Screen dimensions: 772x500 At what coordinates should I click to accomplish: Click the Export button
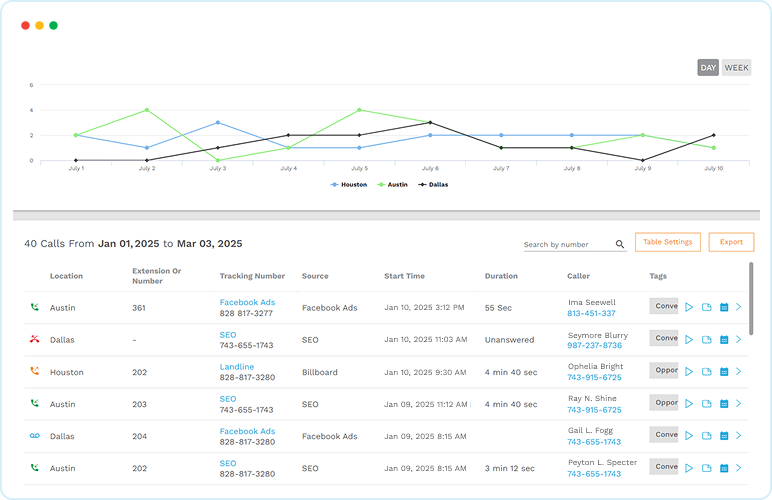731,242
